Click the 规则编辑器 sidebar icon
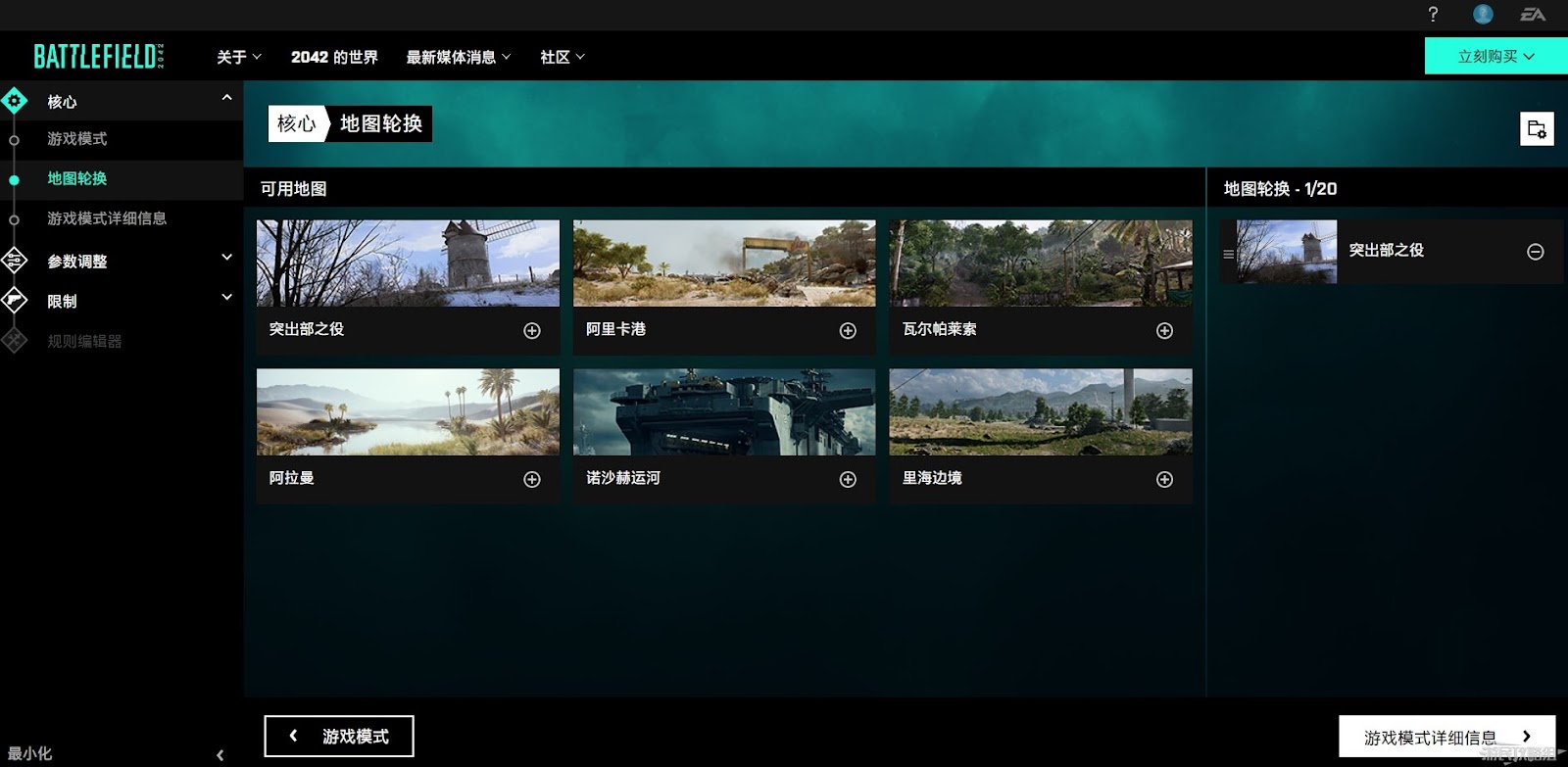This screenshot has width=1568, height=767. tap(14, 340)
